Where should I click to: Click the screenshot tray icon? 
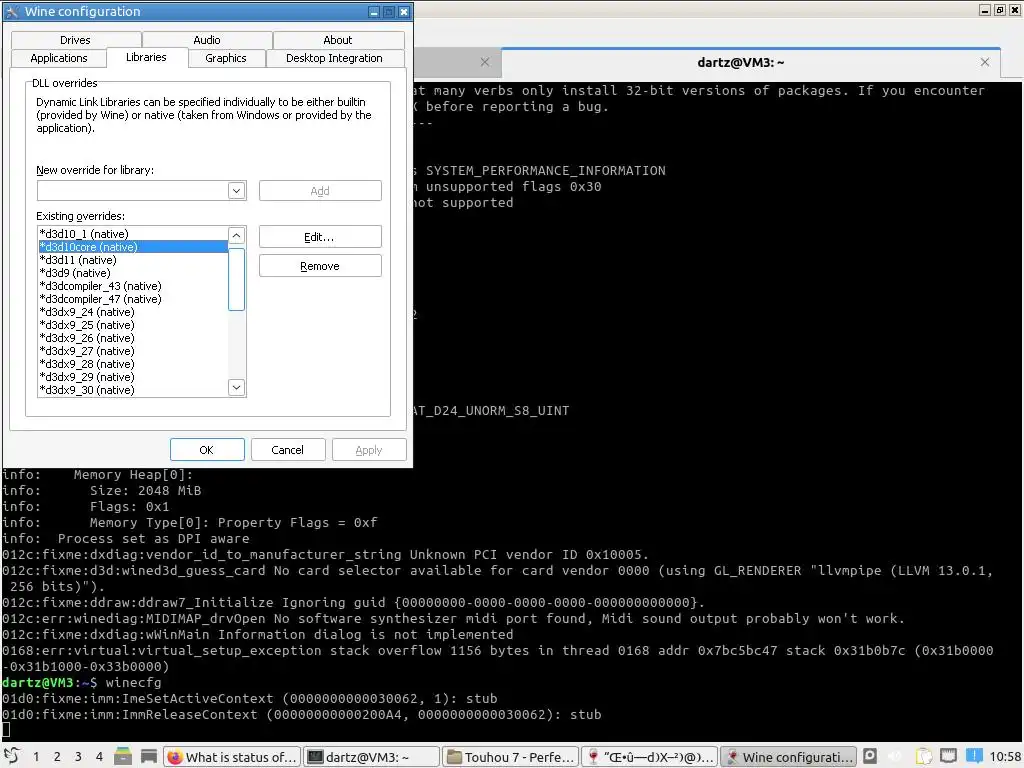870,756
